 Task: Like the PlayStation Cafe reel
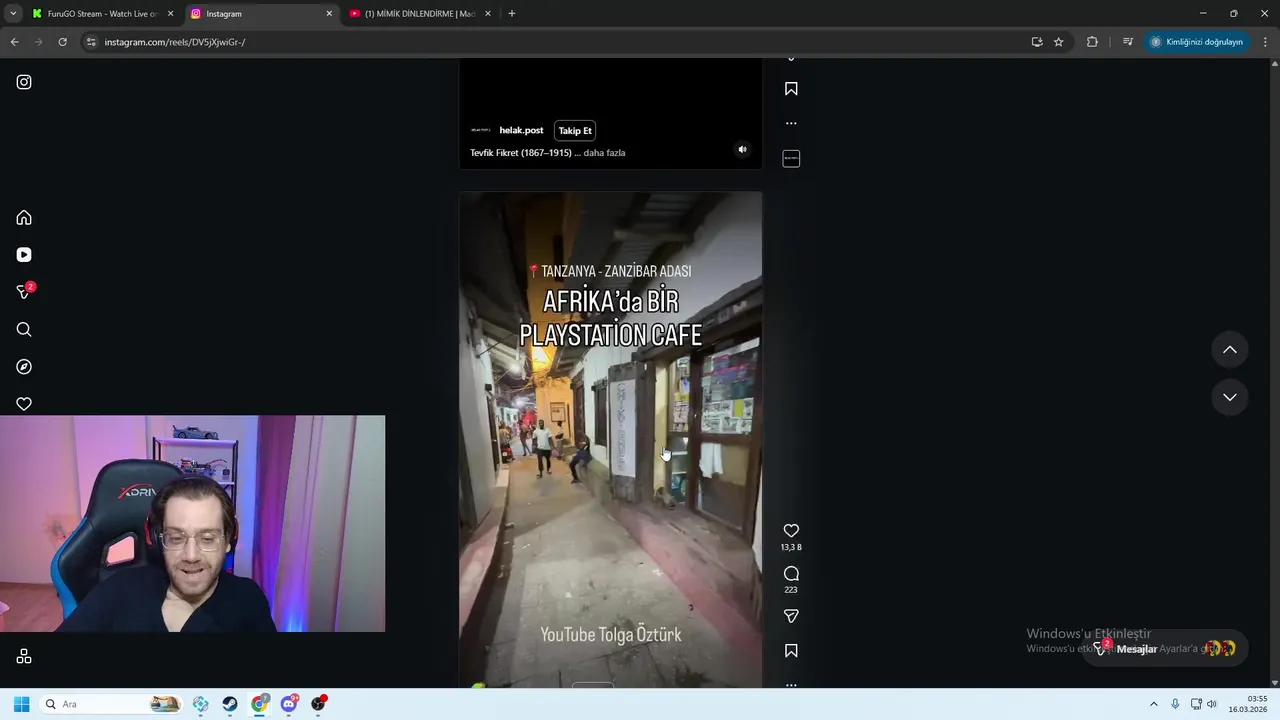coord(791,531)
